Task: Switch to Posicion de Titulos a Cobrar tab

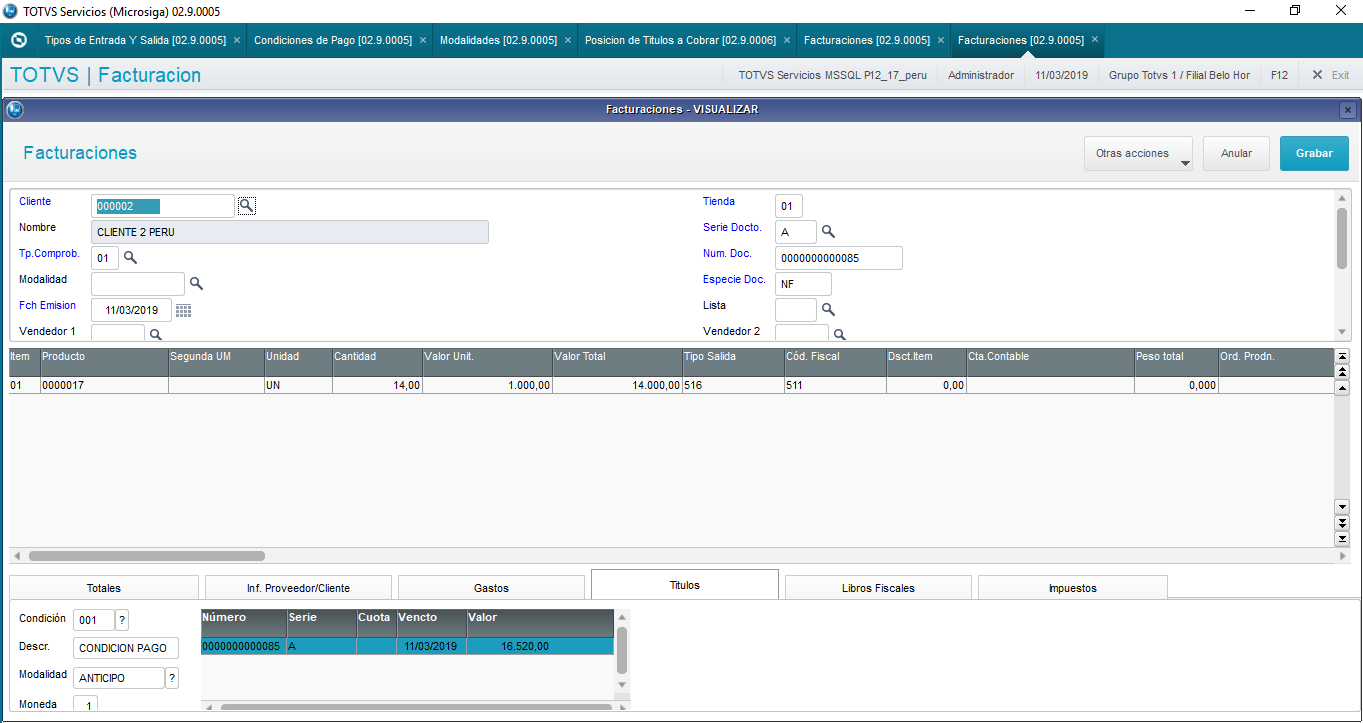Action: click(680, 40)
